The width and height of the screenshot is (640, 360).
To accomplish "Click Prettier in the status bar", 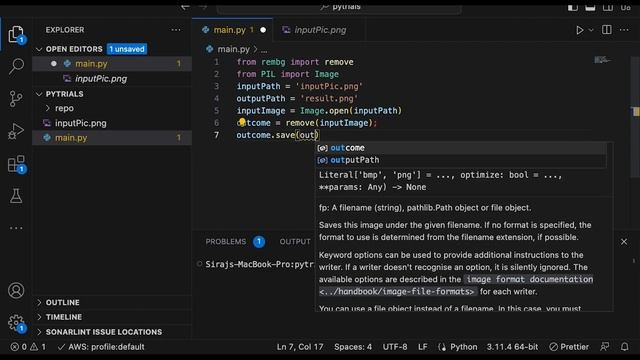I will [569, 347].
